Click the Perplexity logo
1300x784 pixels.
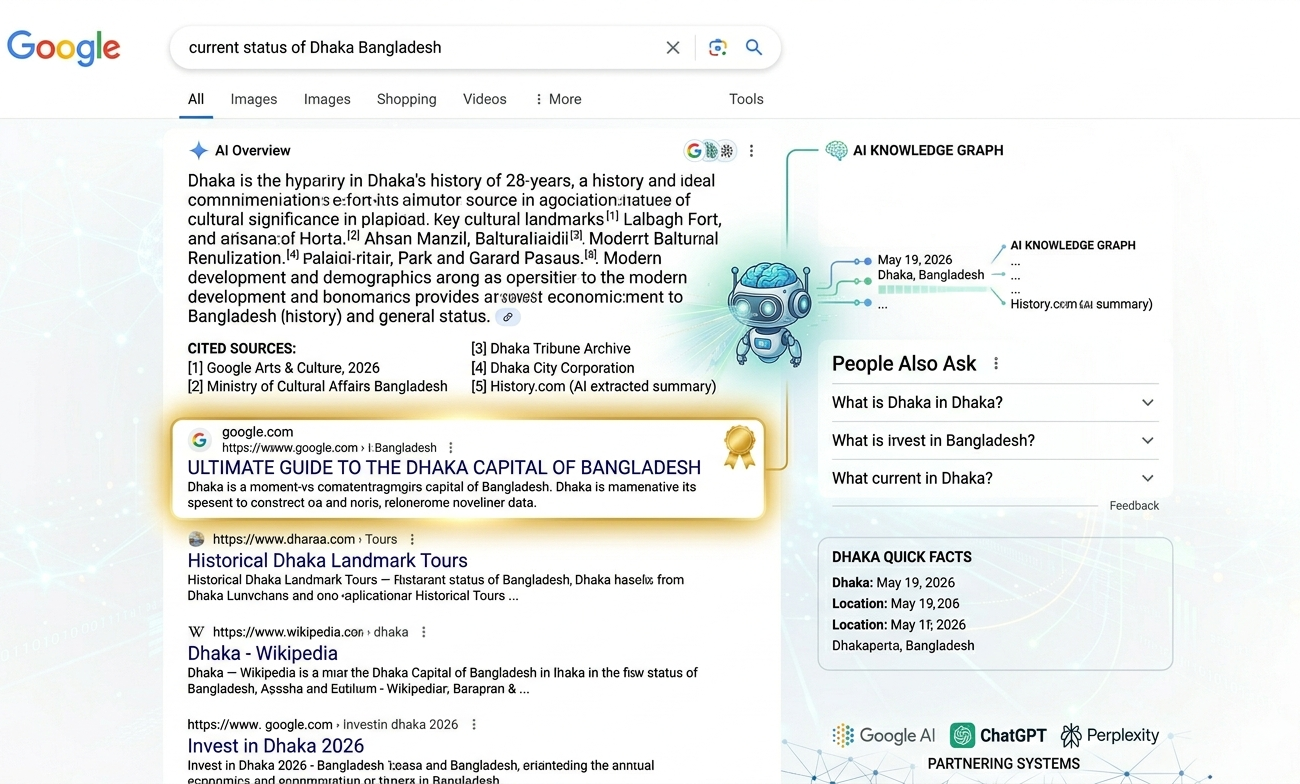[1110, 736]
